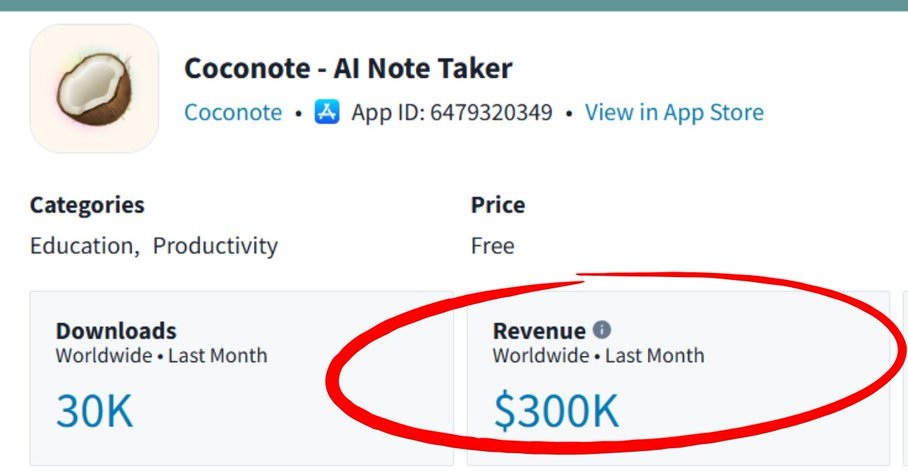Select the Coconote - AI Note Taker title
The height and width of the screenshot is (475, 908).
tap(348, 68)
